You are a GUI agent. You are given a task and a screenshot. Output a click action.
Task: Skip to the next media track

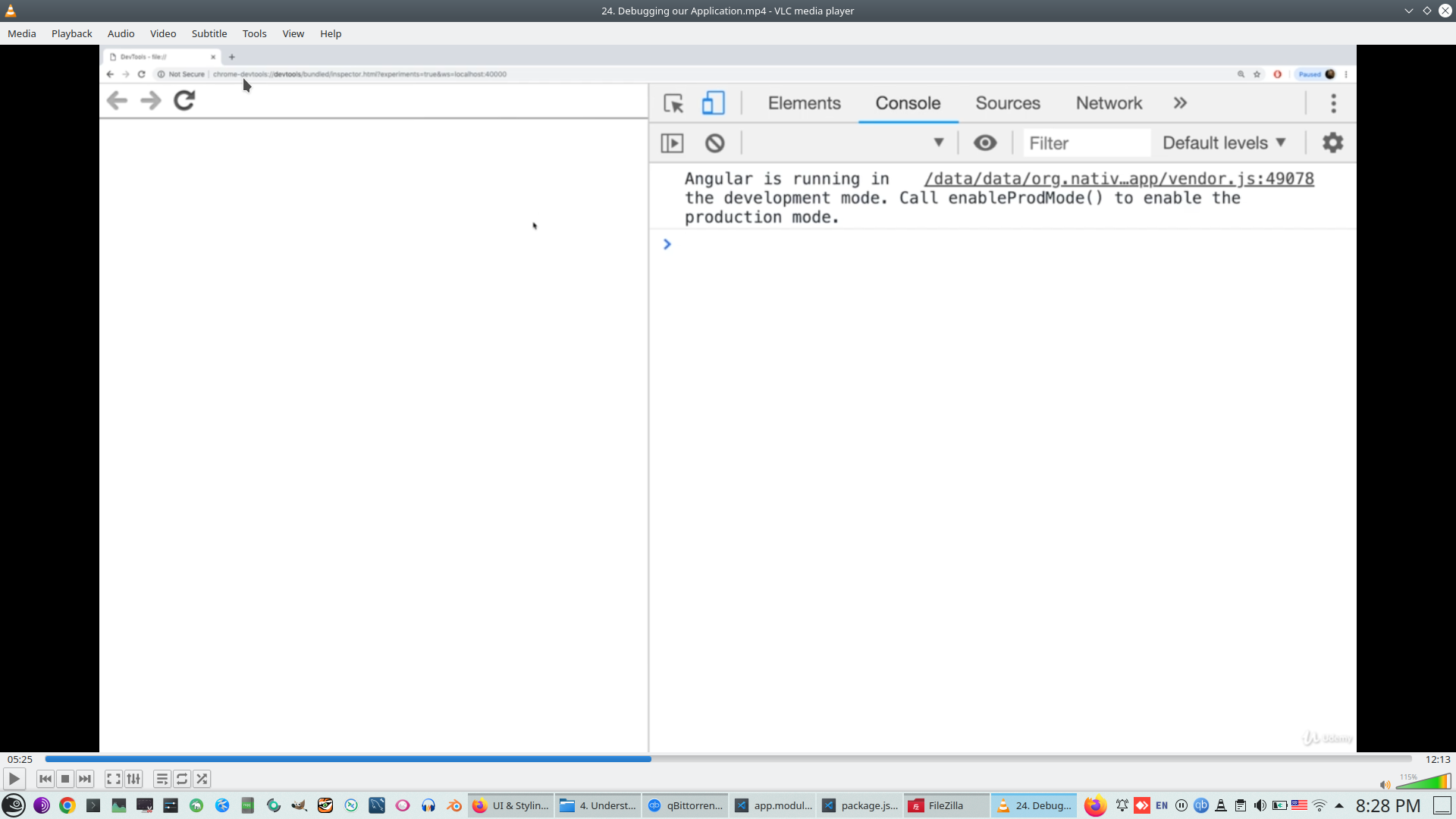point(85,779)
